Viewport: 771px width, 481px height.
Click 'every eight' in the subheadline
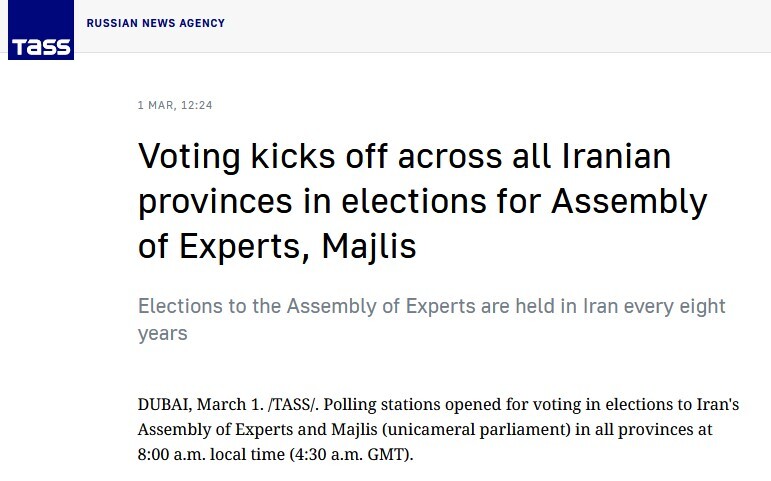point(673,306)
